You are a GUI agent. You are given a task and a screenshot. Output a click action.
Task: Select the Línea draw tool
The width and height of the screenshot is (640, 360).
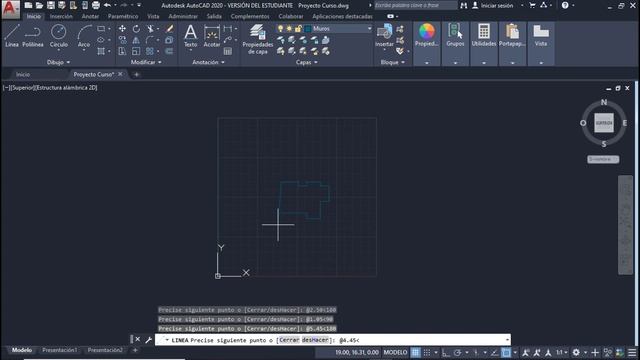click(12, 36)
